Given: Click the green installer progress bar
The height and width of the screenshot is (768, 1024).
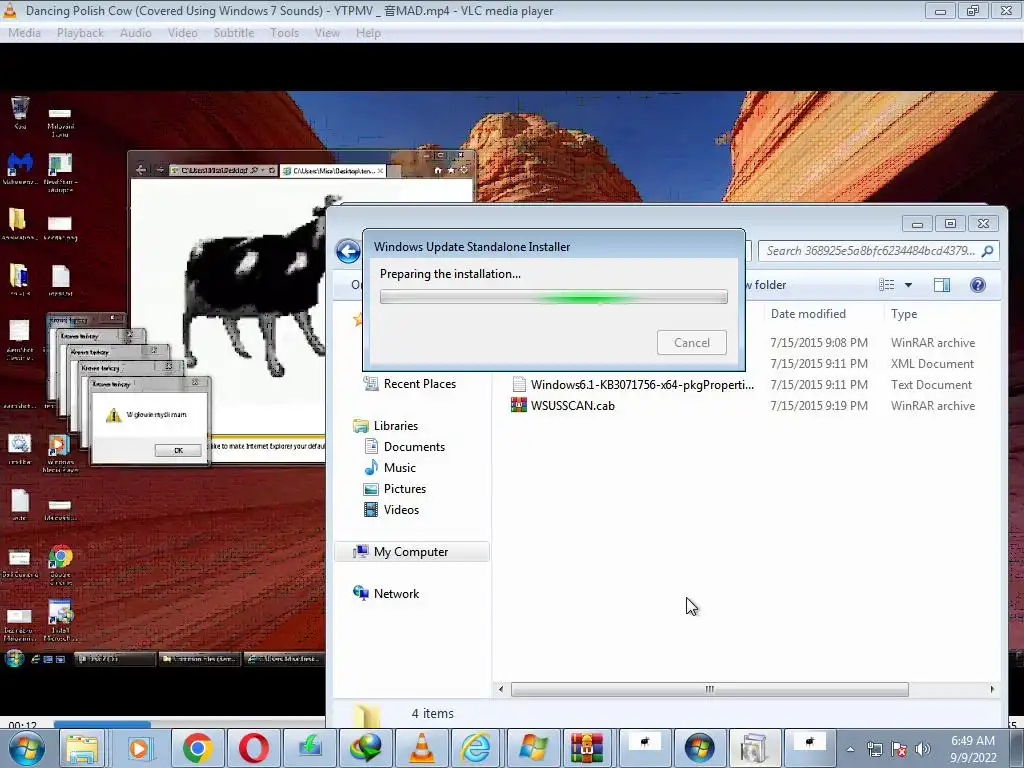Looking at the screenshot, I should 554,298.
